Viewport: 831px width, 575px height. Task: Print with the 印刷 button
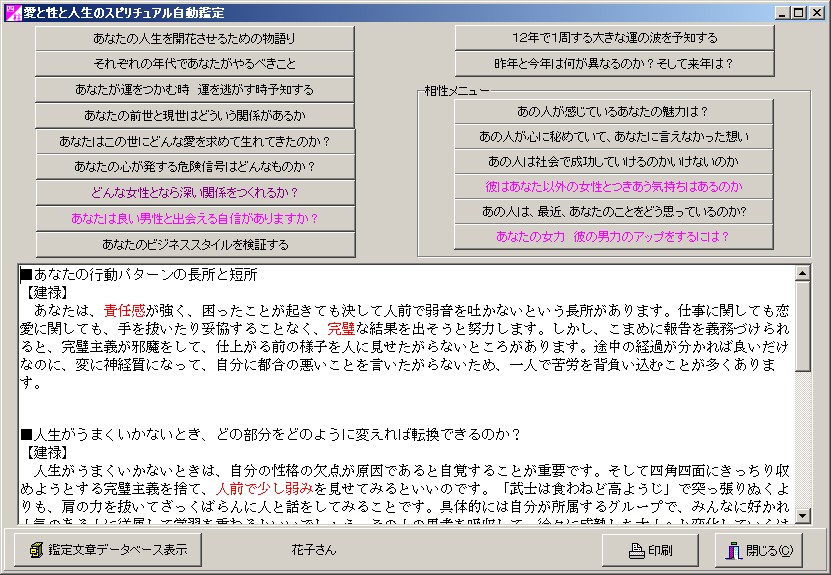[650, 550]
